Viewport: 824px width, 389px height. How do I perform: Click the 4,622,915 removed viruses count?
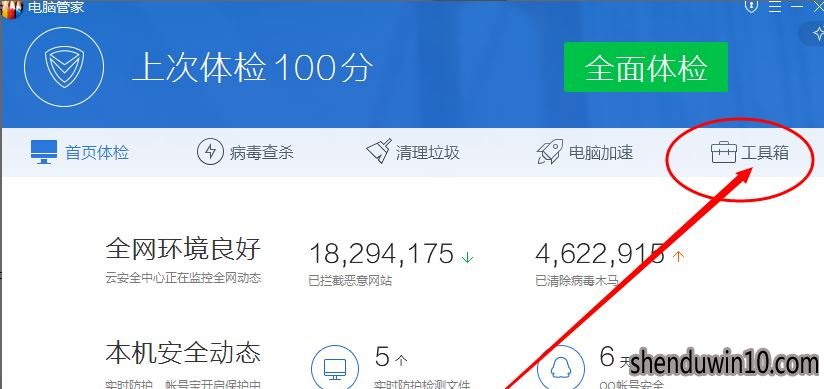[600, 253]
